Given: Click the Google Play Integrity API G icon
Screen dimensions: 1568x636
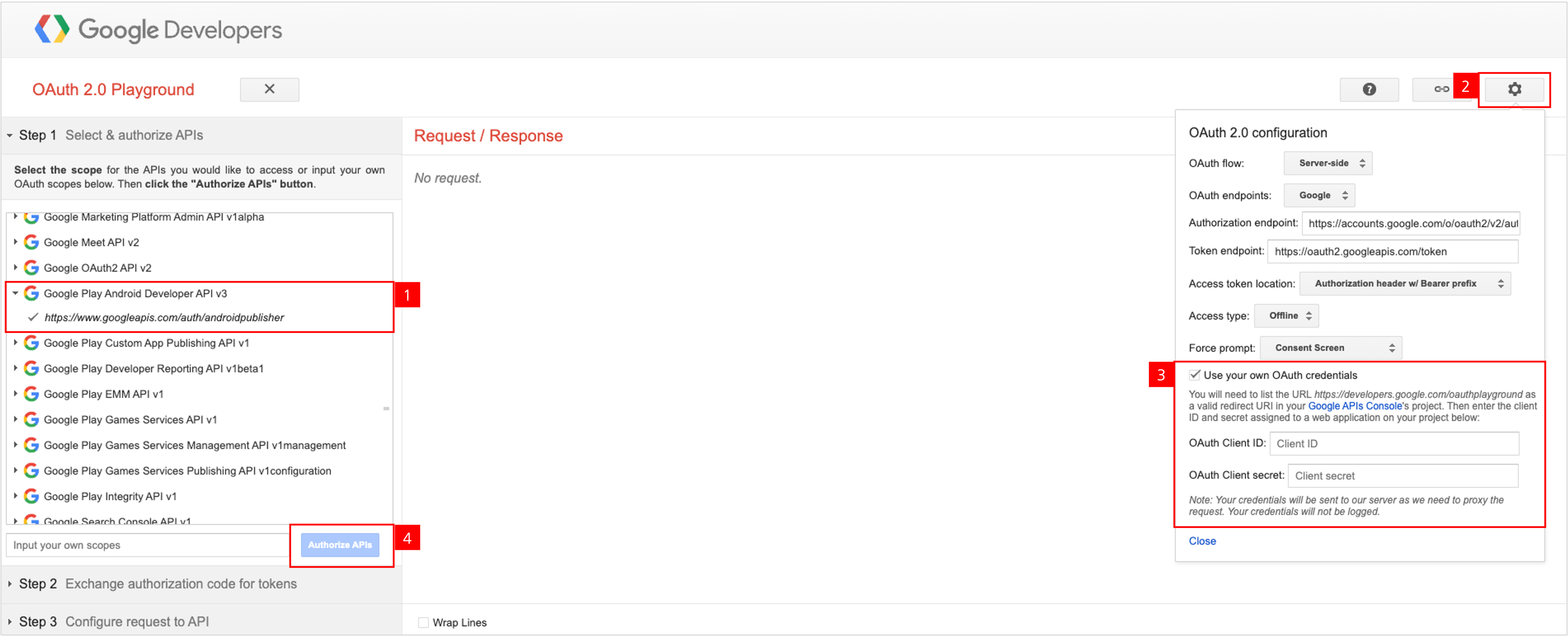Looking at the screenshot, I should pos(31,496).
